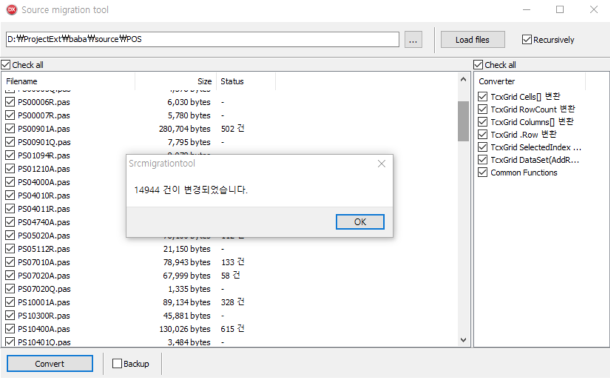610x378 pixels.
Task: Uncheck PS10400A.pas file checkbox
Action: [10, 329]
